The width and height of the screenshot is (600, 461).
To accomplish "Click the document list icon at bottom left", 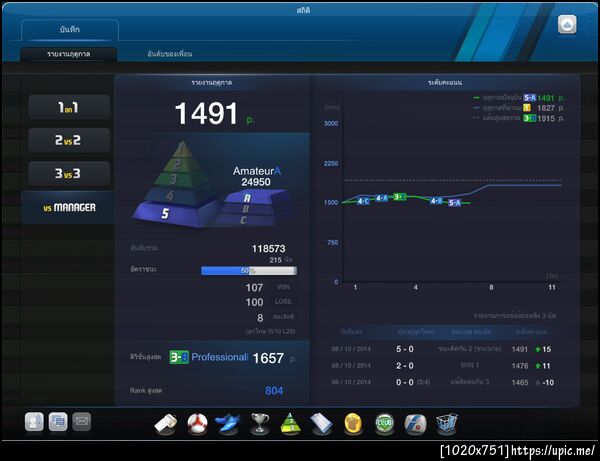I will coord(58,422).
